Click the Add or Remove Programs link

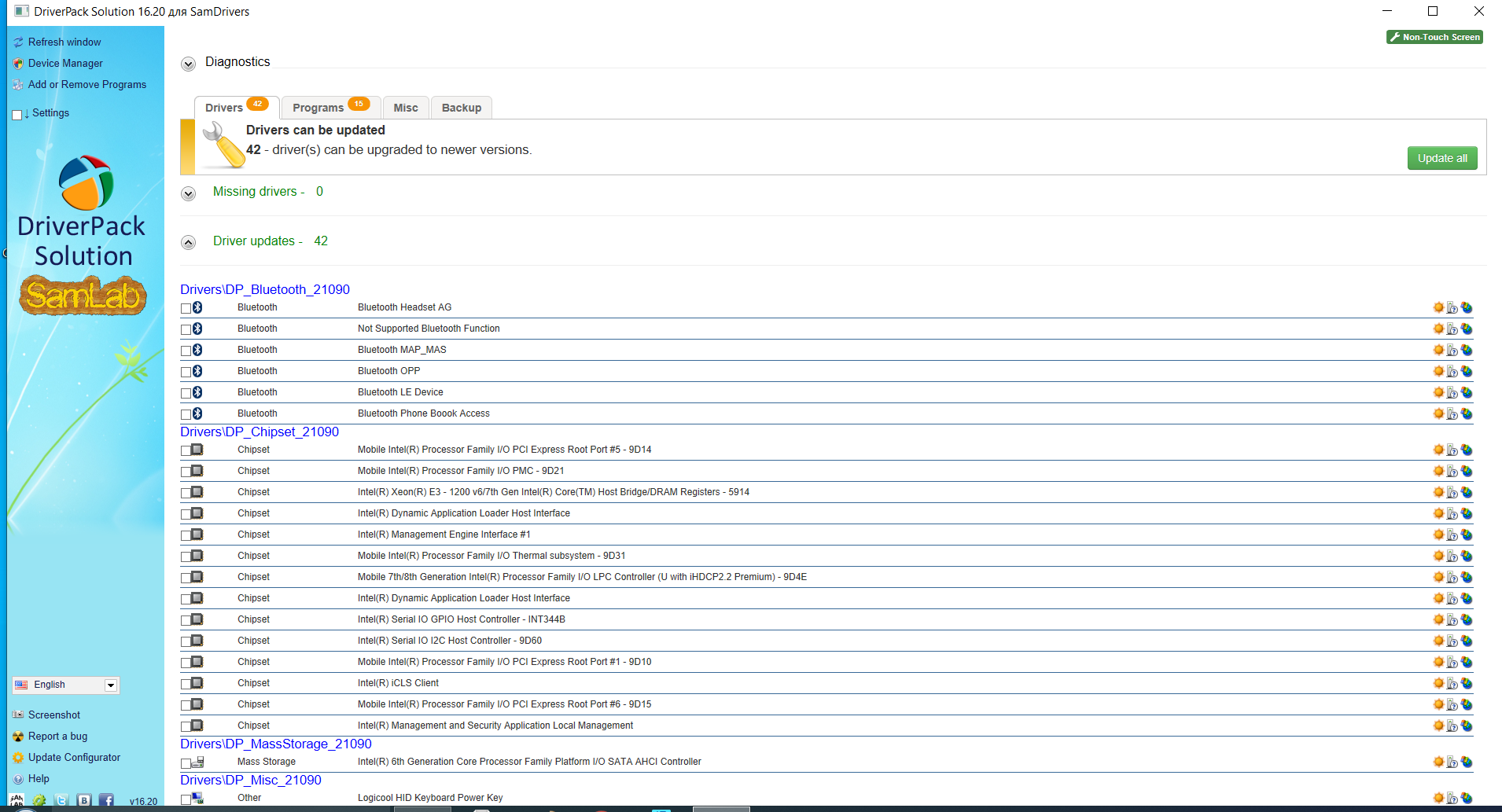(x=87, y=85)
